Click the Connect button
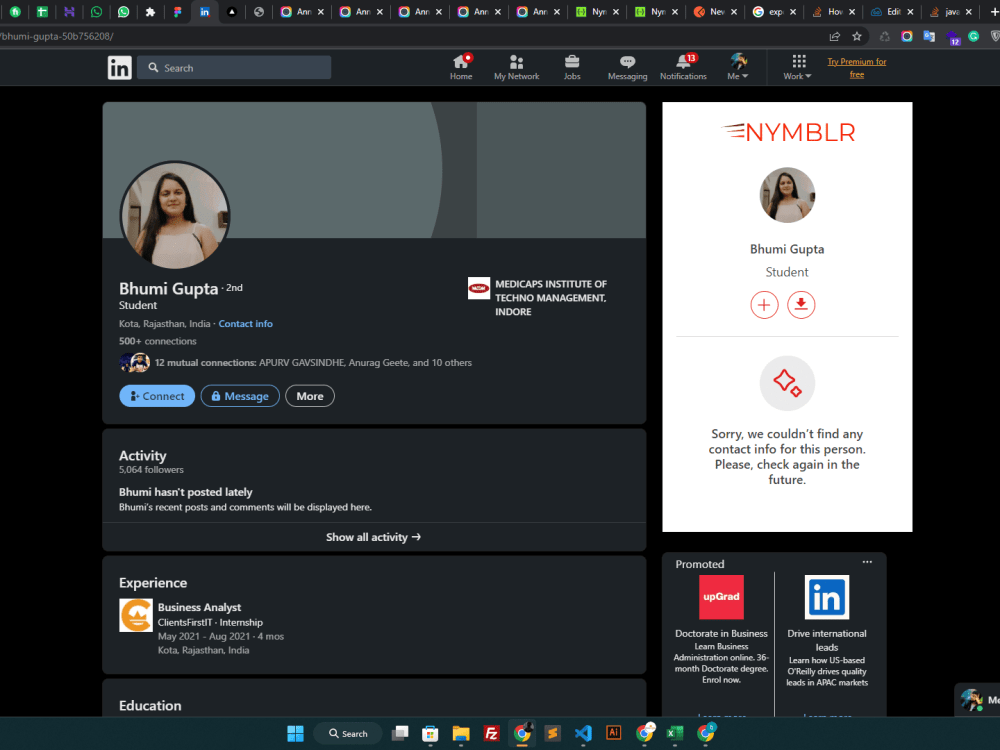 coord(157,396)
